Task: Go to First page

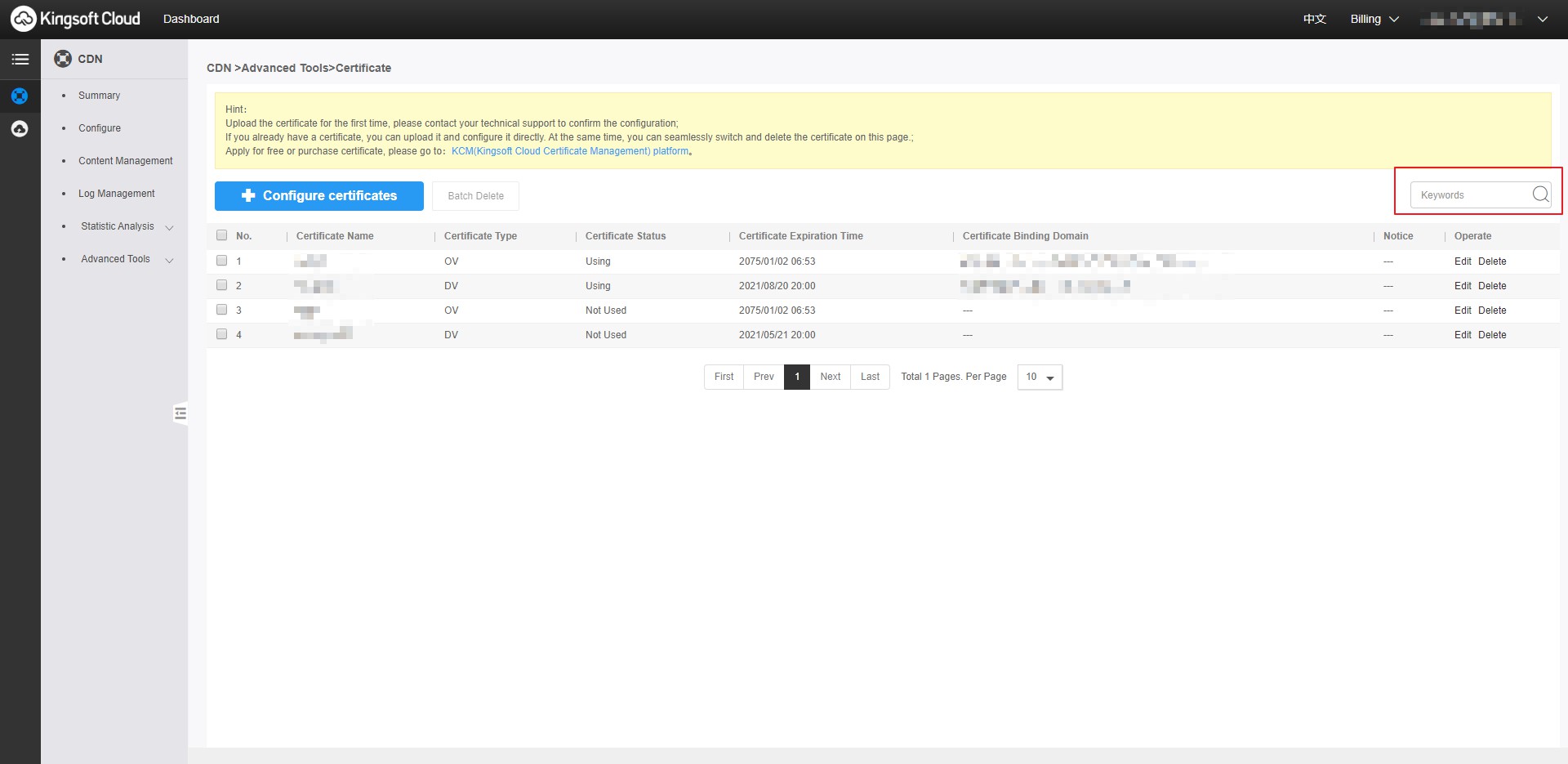Action: [724, 377]
